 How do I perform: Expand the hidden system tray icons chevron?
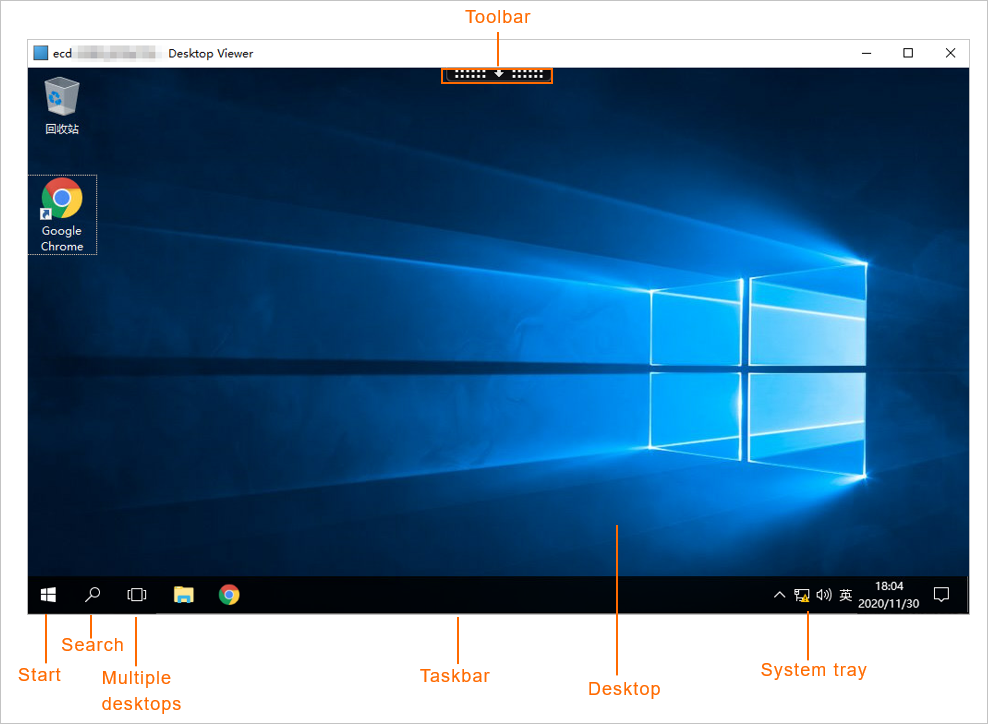coord(779,594)
